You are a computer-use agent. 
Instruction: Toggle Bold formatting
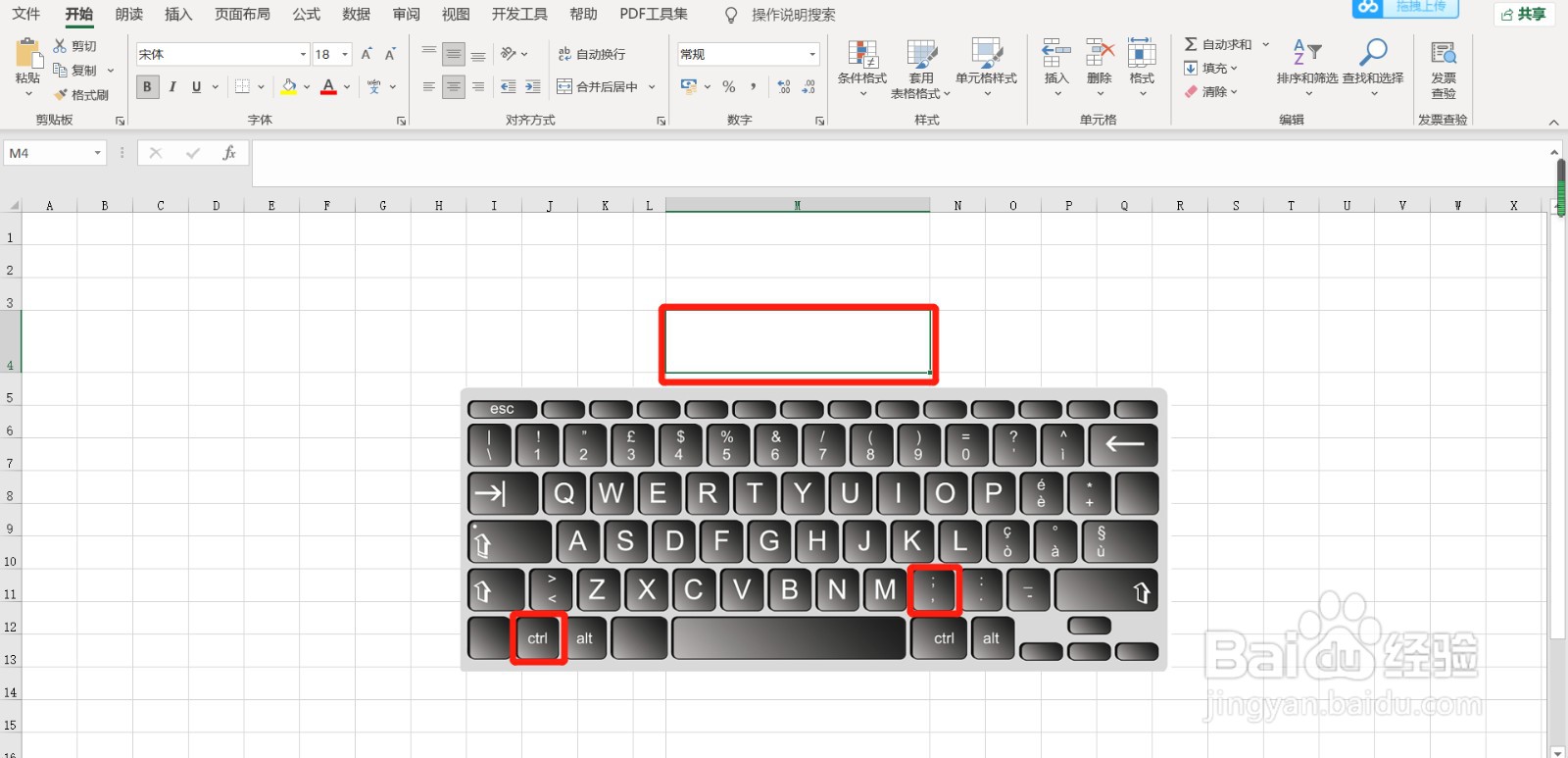[x=147, y=86]
